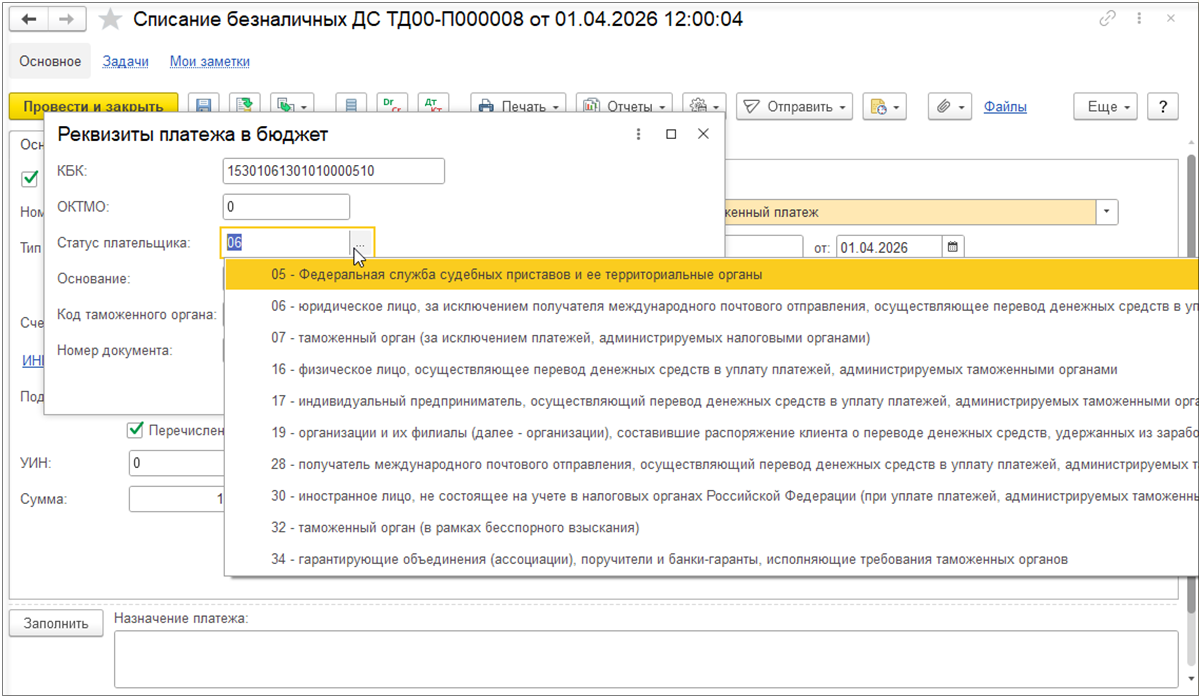
Task: Open the calendar picker next to date 01.04.2026
Action: [x=953, y=246]
